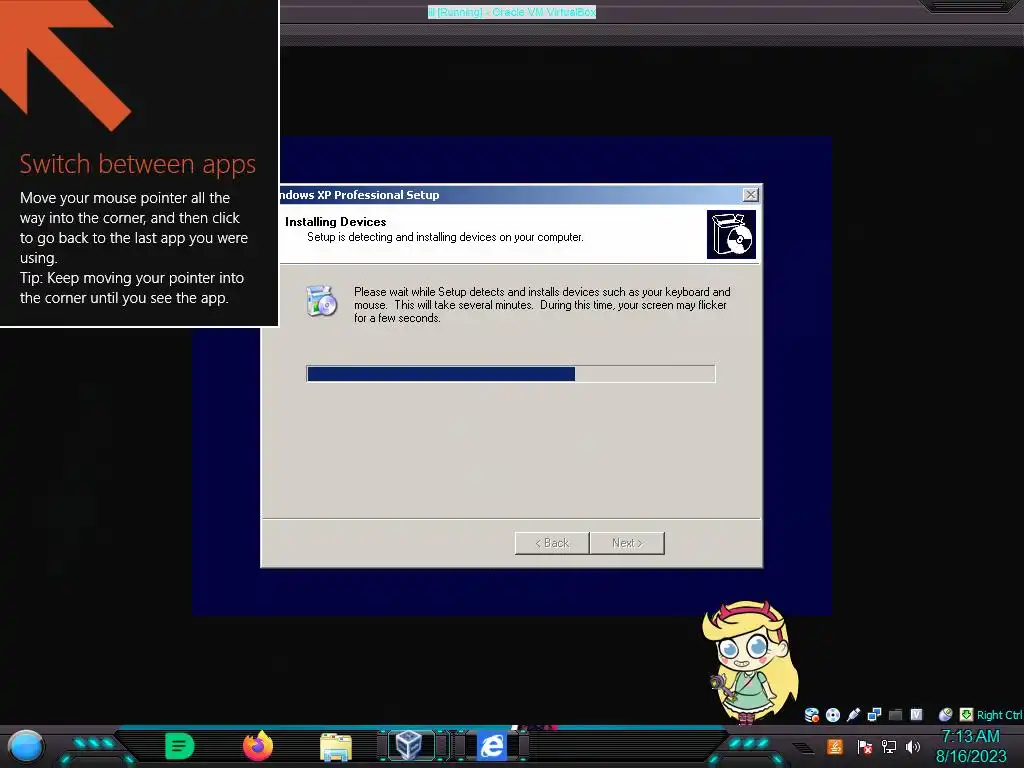
Task: Click VirtualBox optical disc status icon
Action: [x=833, y=715]
